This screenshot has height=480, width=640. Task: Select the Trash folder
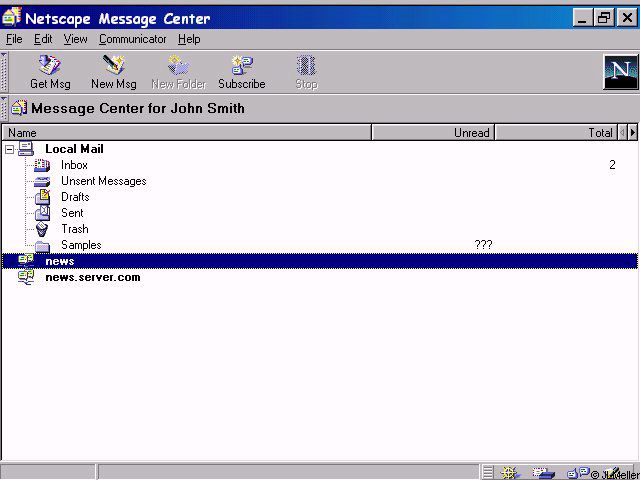click(x=75, y=229)
